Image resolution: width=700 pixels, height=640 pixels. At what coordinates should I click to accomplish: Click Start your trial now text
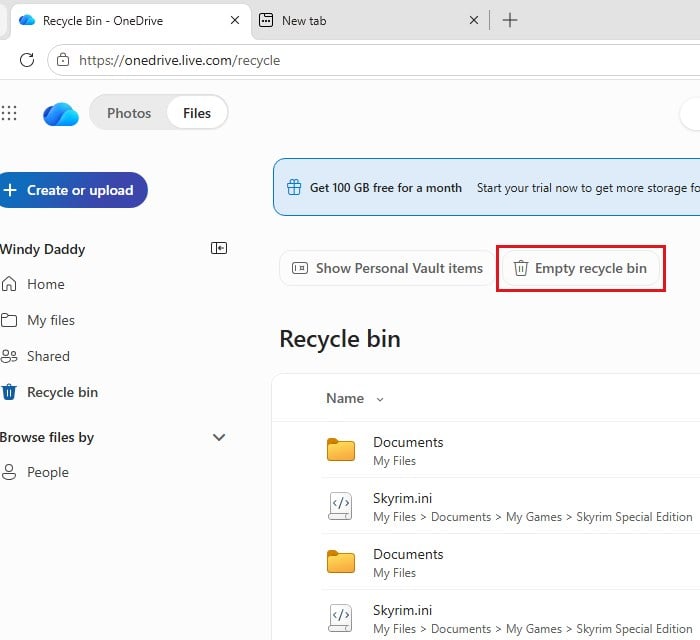point(588,188)
